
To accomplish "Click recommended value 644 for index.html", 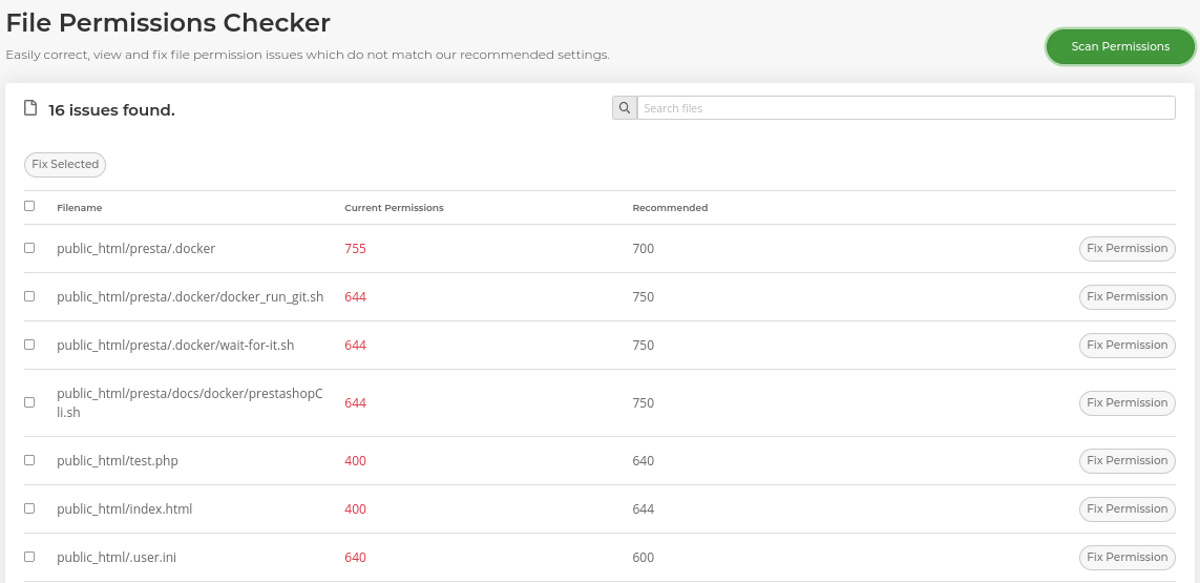I will (x=643, y=509).
